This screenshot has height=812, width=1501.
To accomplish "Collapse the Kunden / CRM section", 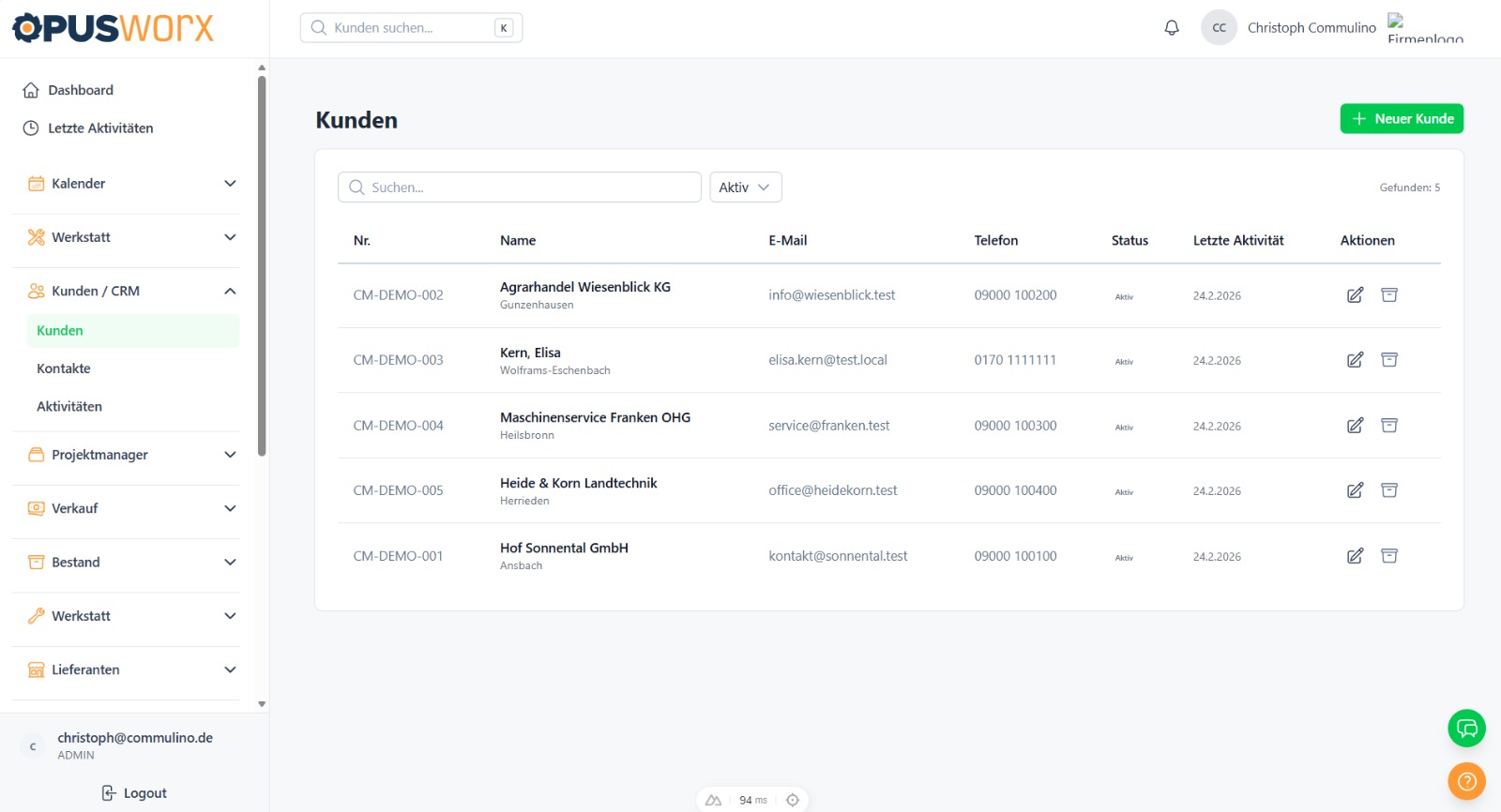I will coord(133,292).
